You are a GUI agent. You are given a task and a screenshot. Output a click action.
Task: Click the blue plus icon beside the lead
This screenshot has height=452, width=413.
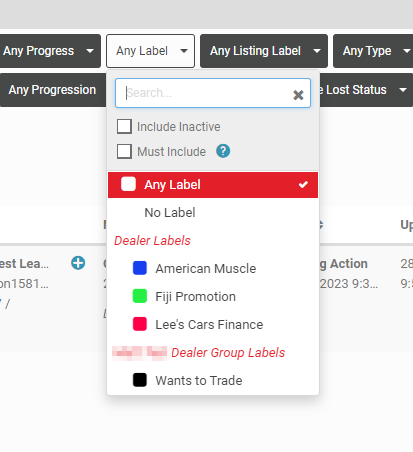(78, 263)
